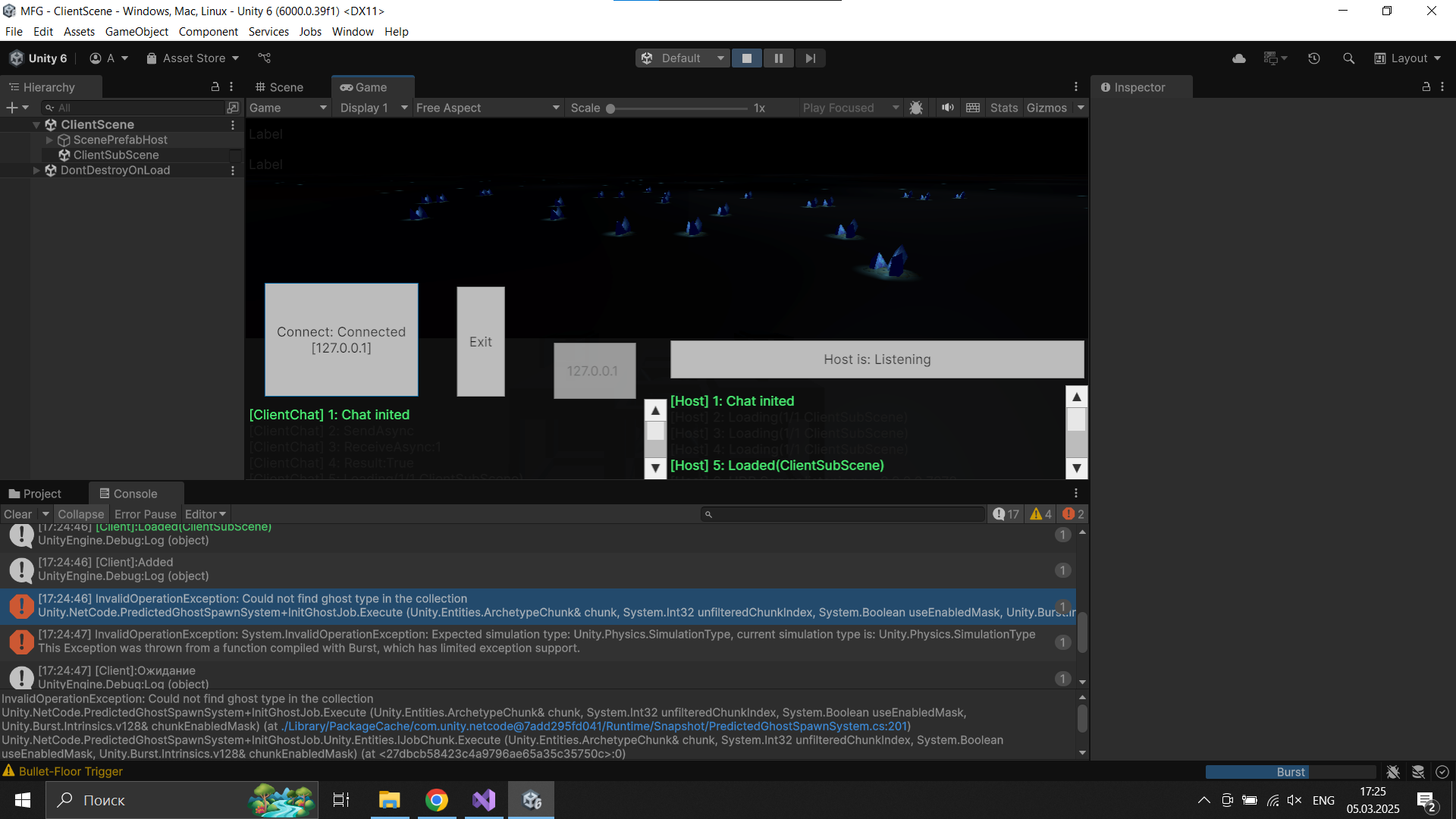This screenshot has width=1456, height=819.
Task: Expand the ScenePrefabHost hierarchy item
Action: point(49,140)
